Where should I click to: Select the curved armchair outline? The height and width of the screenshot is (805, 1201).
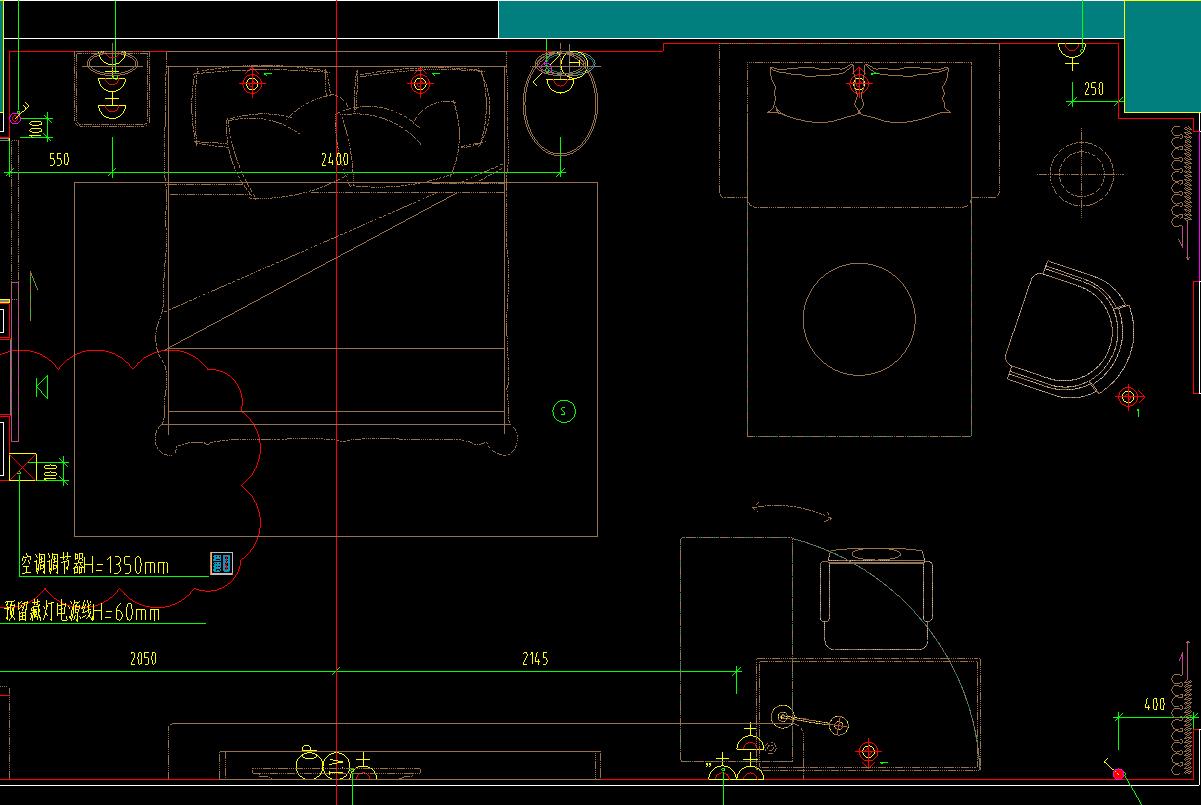click(1068, 329)
